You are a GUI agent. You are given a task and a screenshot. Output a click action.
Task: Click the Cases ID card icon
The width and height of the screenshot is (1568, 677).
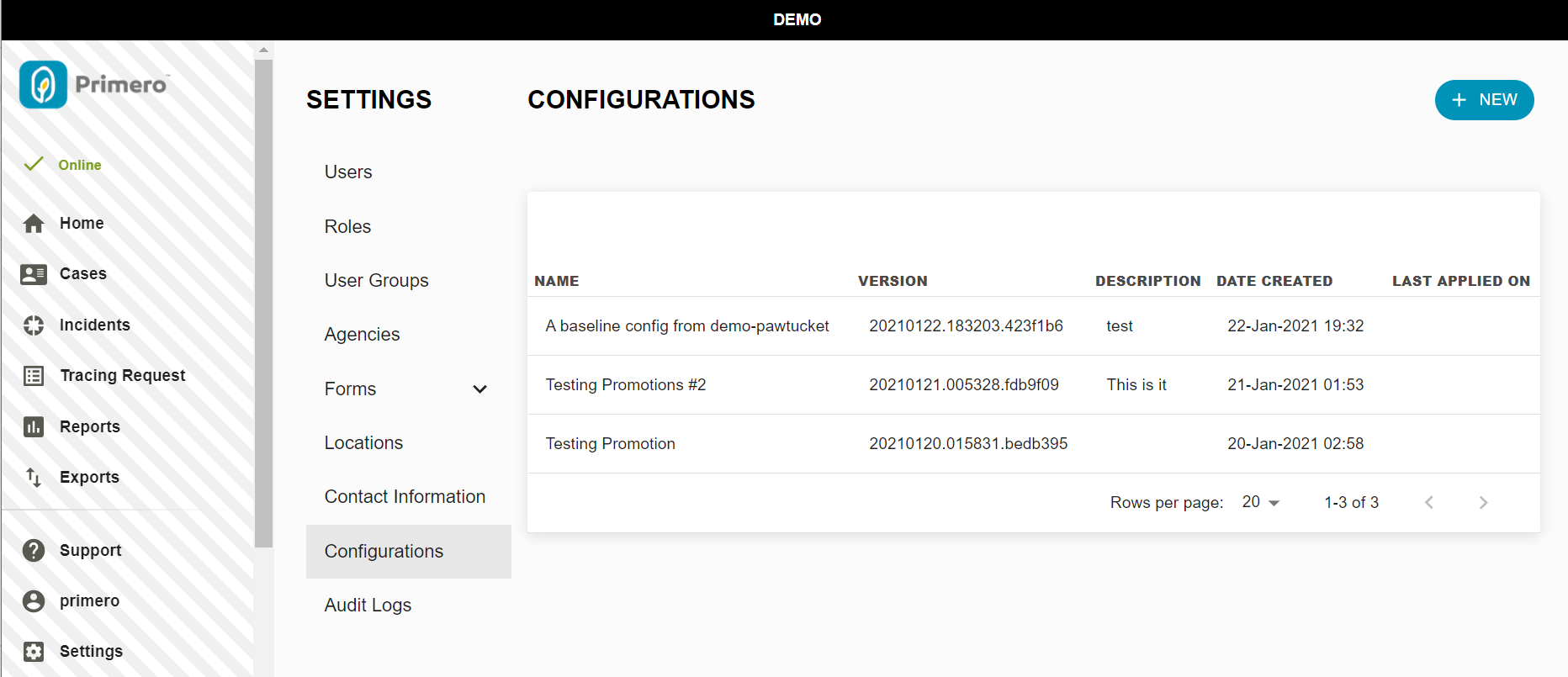(x=34, y=274)
